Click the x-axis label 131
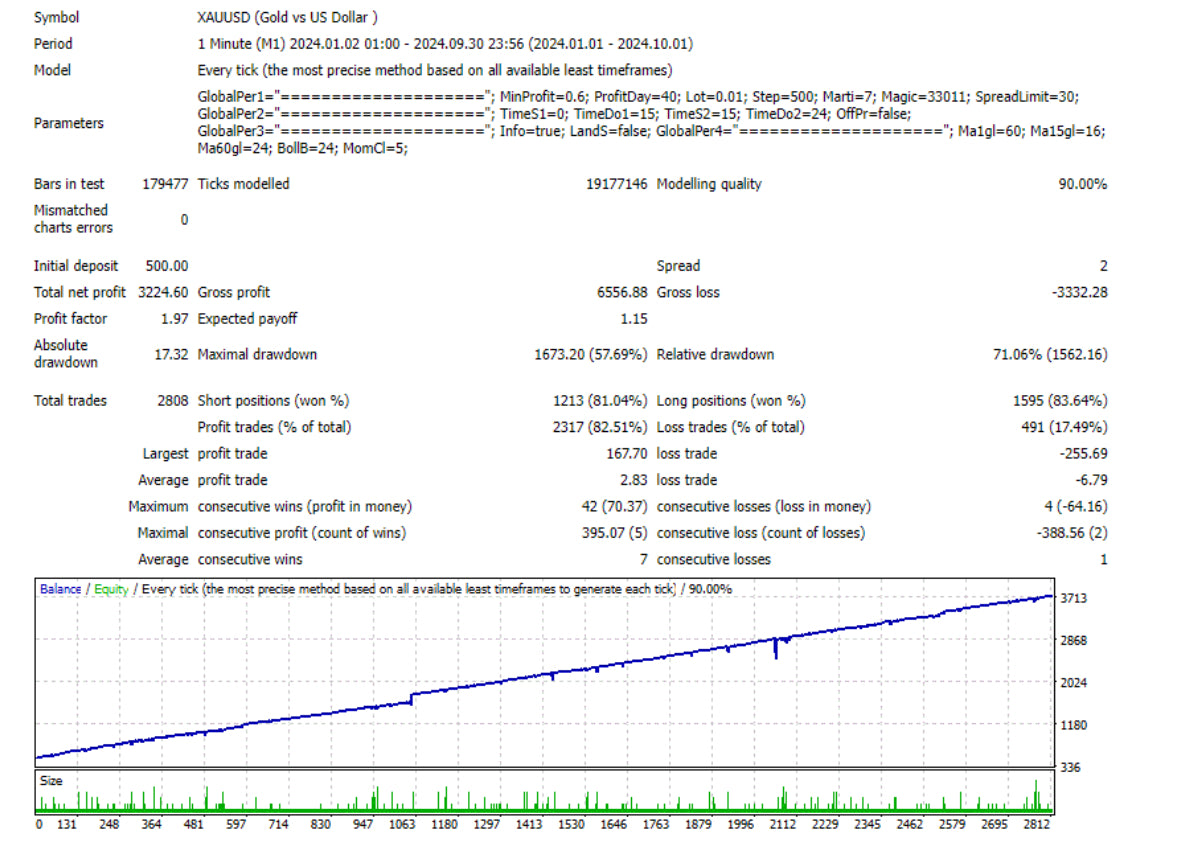Screen dimensions: 1182x841 (x=67, y=824)
